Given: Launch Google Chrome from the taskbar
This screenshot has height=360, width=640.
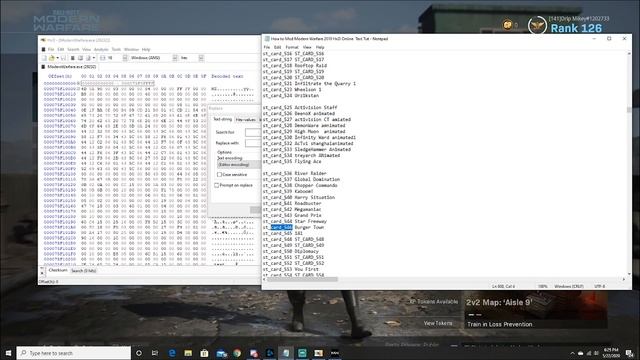Looking at the screenshot, I should coord(237,353).
